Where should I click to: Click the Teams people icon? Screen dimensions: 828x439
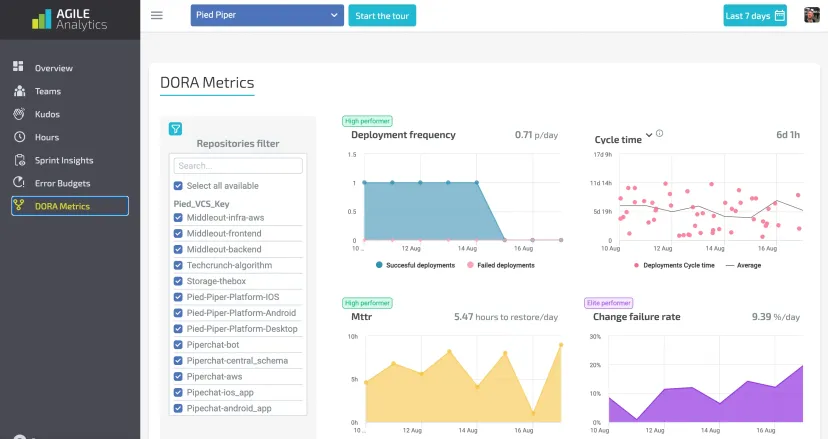pyautogui.click(x=20, y=91)
